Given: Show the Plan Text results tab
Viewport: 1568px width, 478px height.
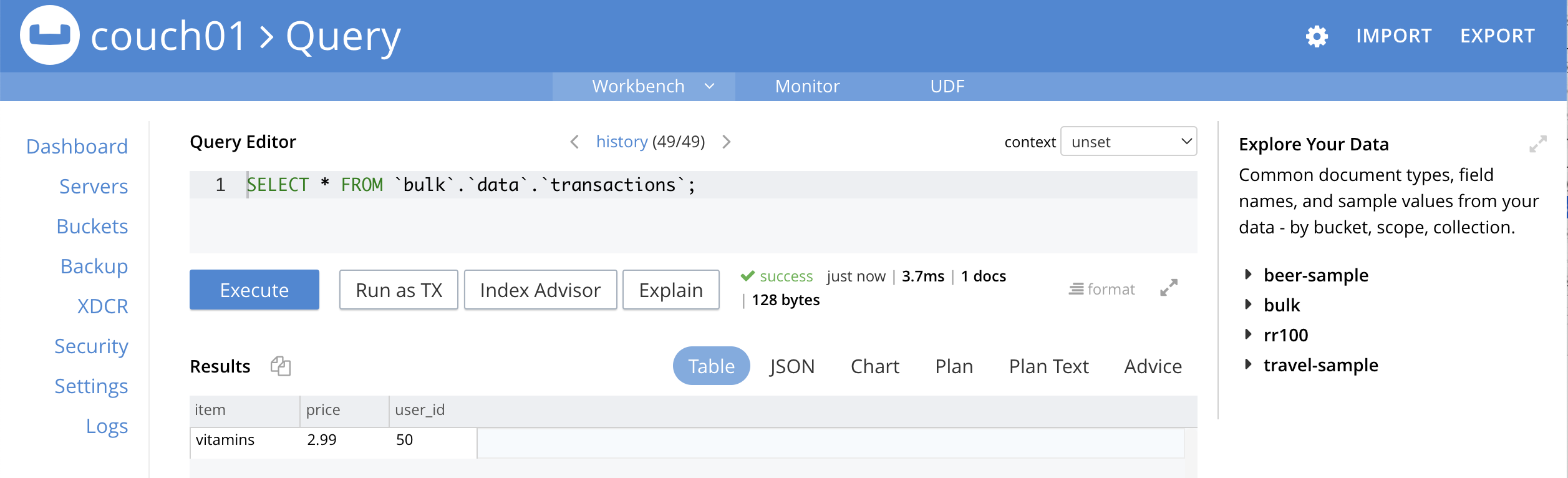Looking at the screenshot, I should tap(1048, 366).
